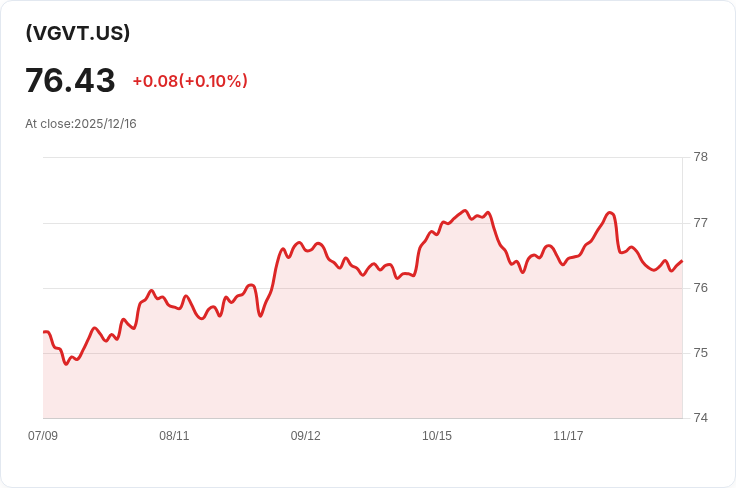The height and width of the screenshot is (488, 736).
Task: Pick the 75 label on the price axis
Action: (700, 353)
